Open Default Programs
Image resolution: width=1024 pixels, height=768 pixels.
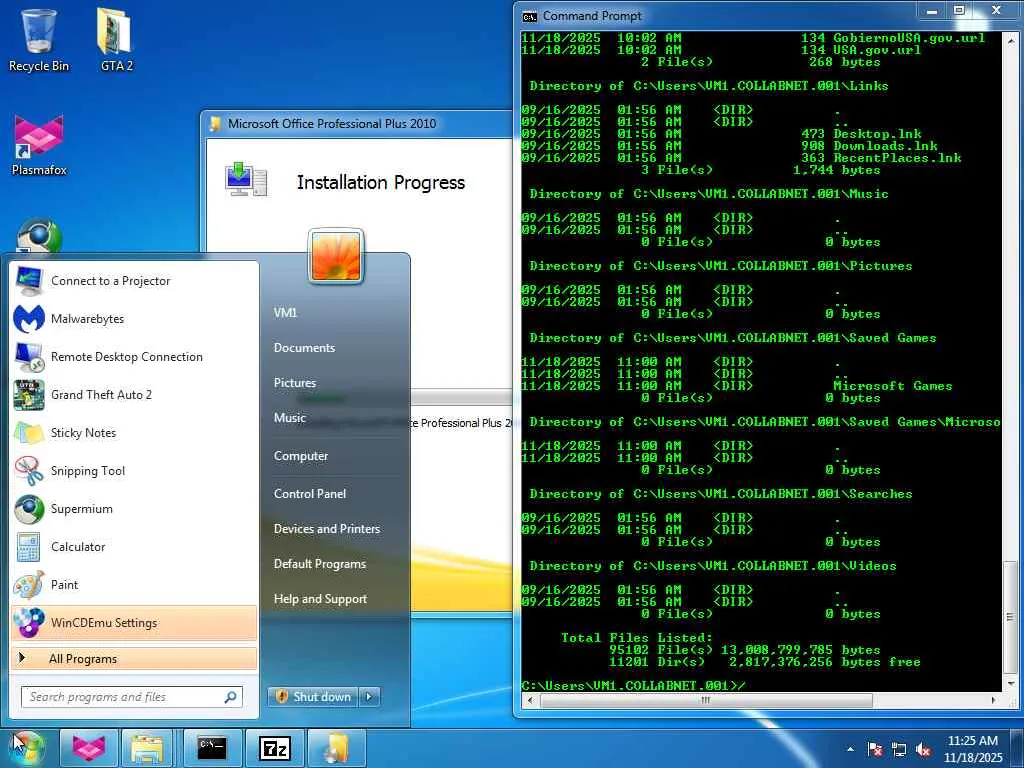pos(320,564)
